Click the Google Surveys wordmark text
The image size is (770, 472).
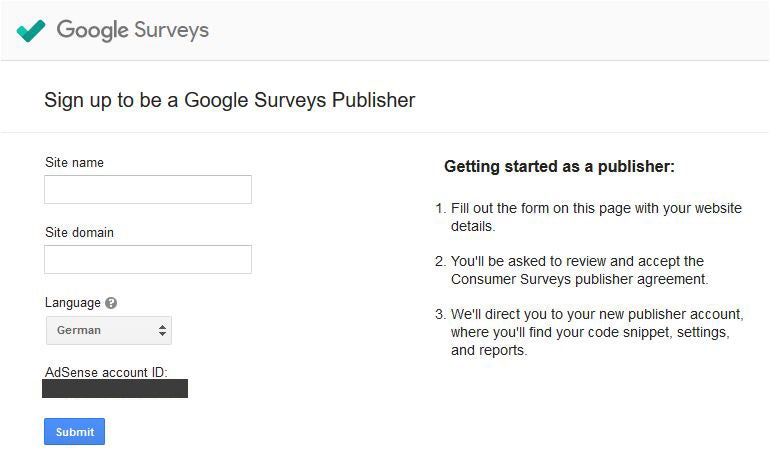pos(133,30)
